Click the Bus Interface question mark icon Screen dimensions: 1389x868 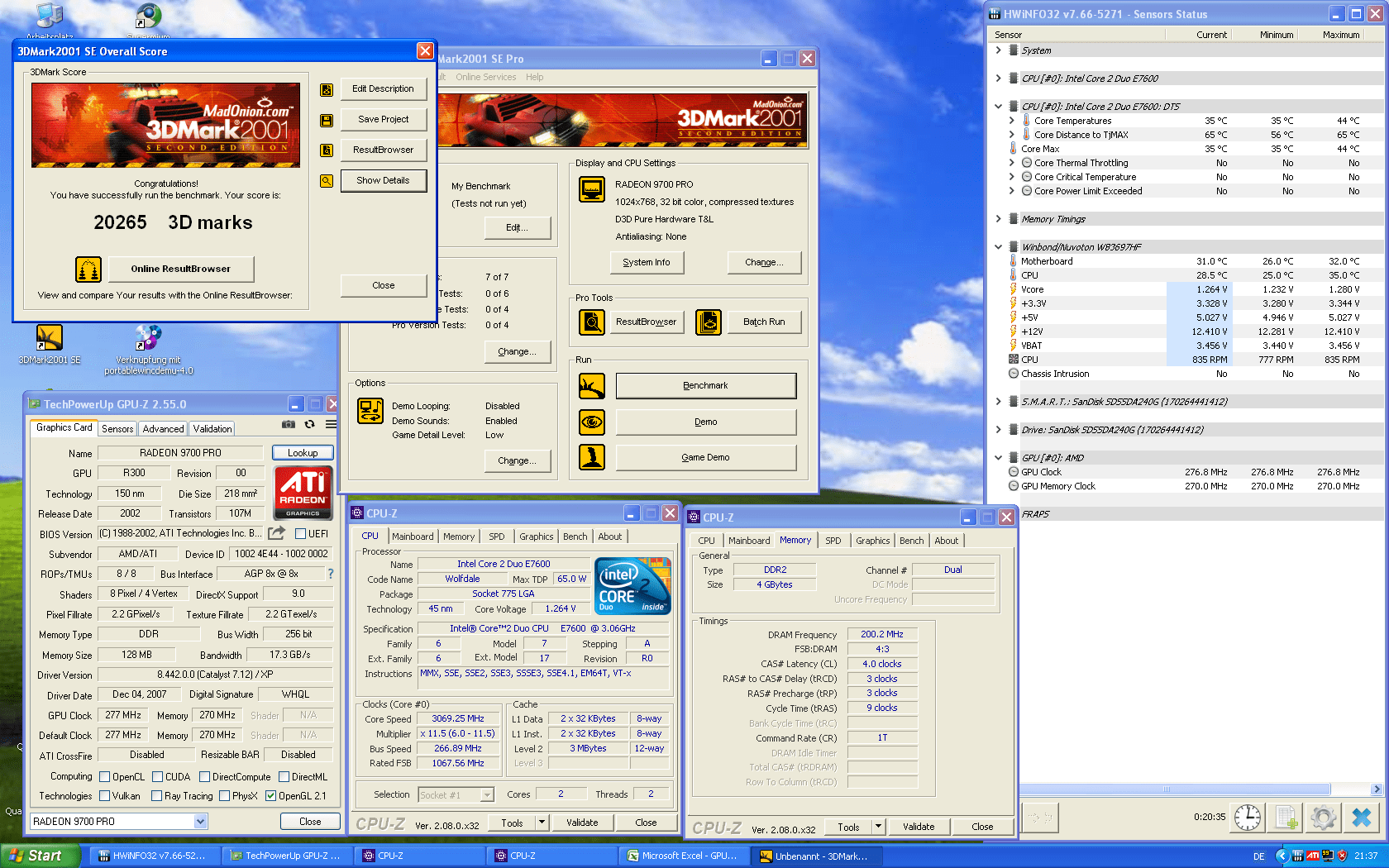tap(331, 574)
